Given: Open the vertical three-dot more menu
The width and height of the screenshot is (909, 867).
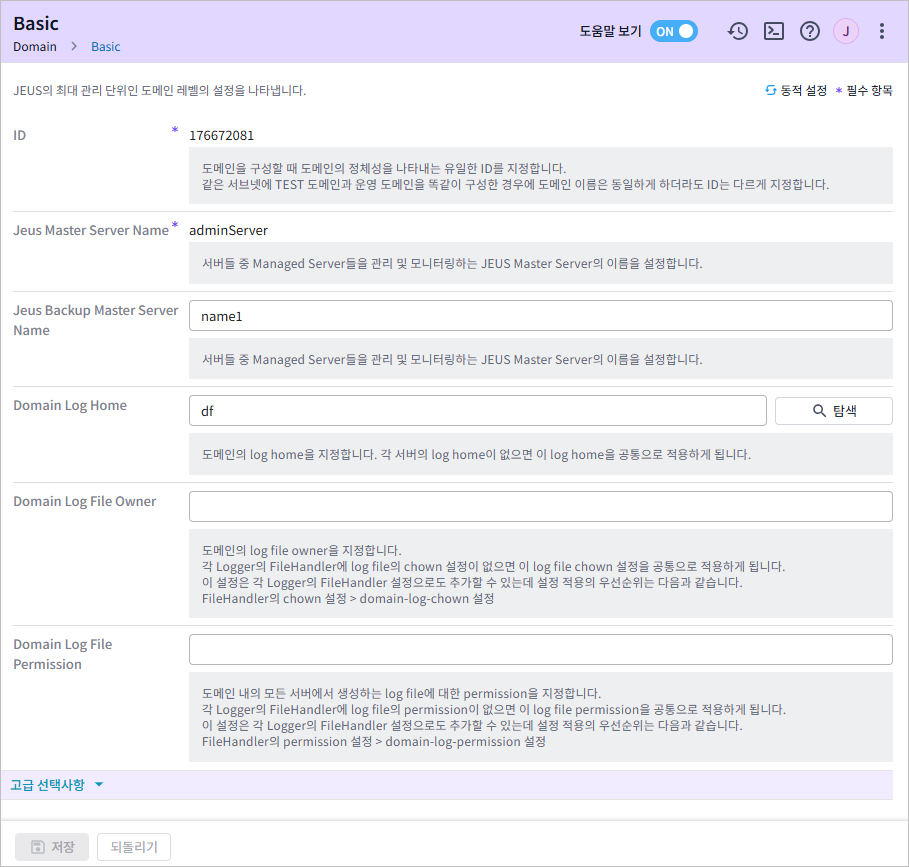Looking at the screenshot, I should point(882,31).
